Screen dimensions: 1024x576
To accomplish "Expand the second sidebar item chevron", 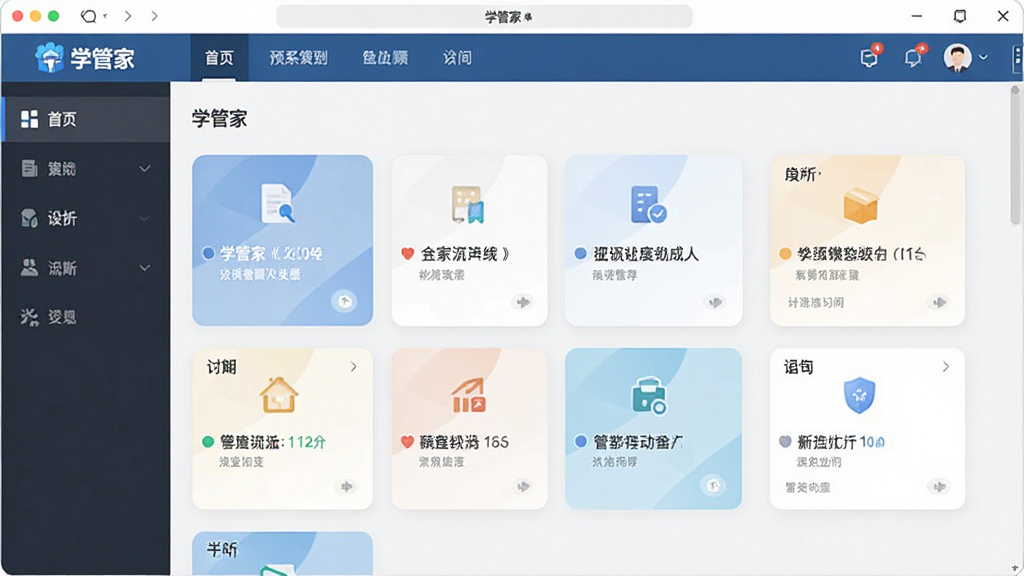I will tap(145, 168).
